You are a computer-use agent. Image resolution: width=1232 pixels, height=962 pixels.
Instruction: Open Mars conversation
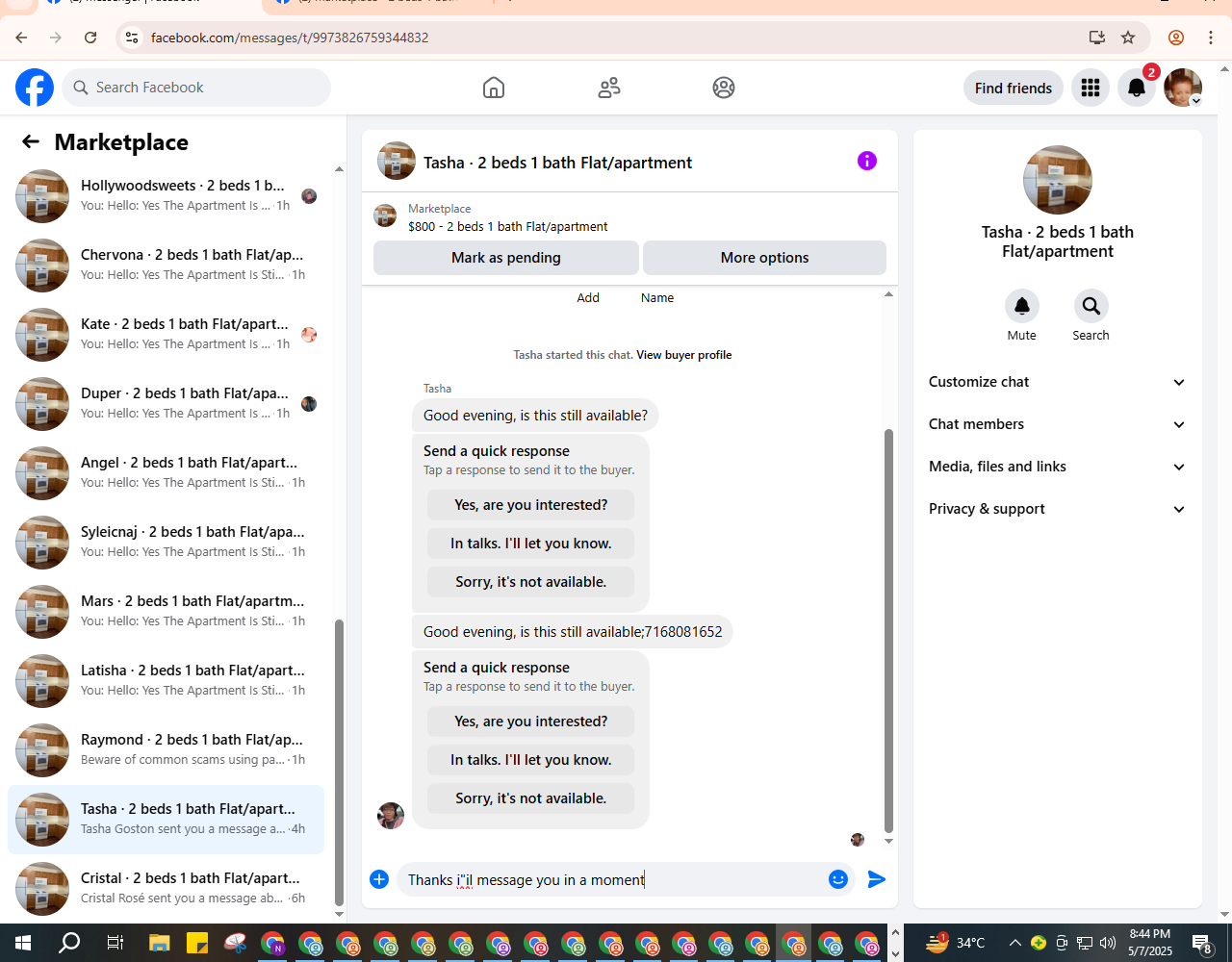pyautogui.click(x=166, y=612)
